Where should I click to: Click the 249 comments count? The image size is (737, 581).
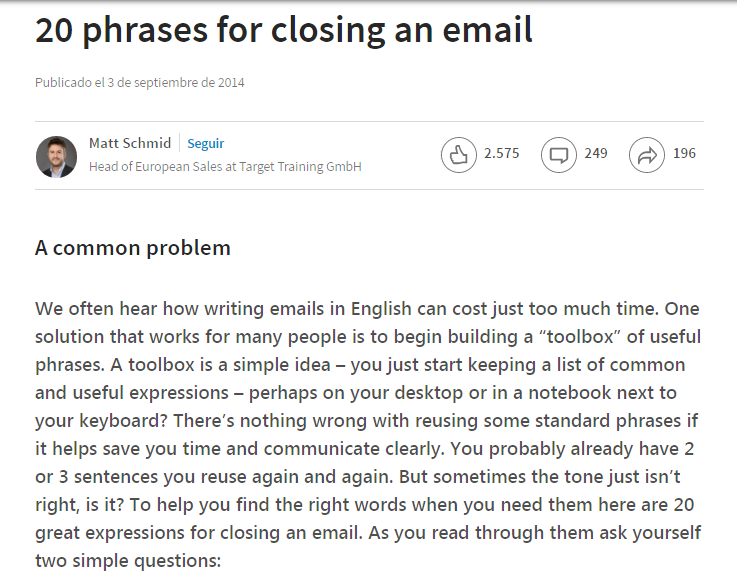pos(596,154)
